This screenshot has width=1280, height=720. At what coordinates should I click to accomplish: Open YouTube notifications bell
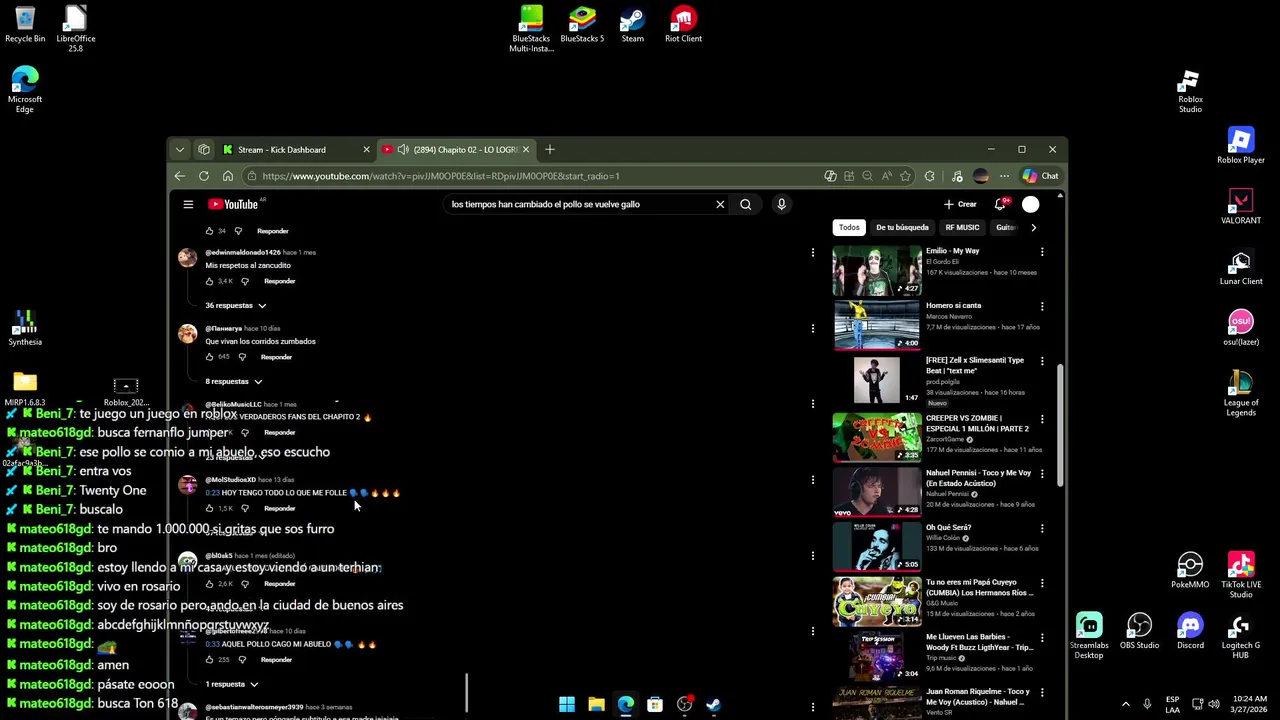pos(999,204)
